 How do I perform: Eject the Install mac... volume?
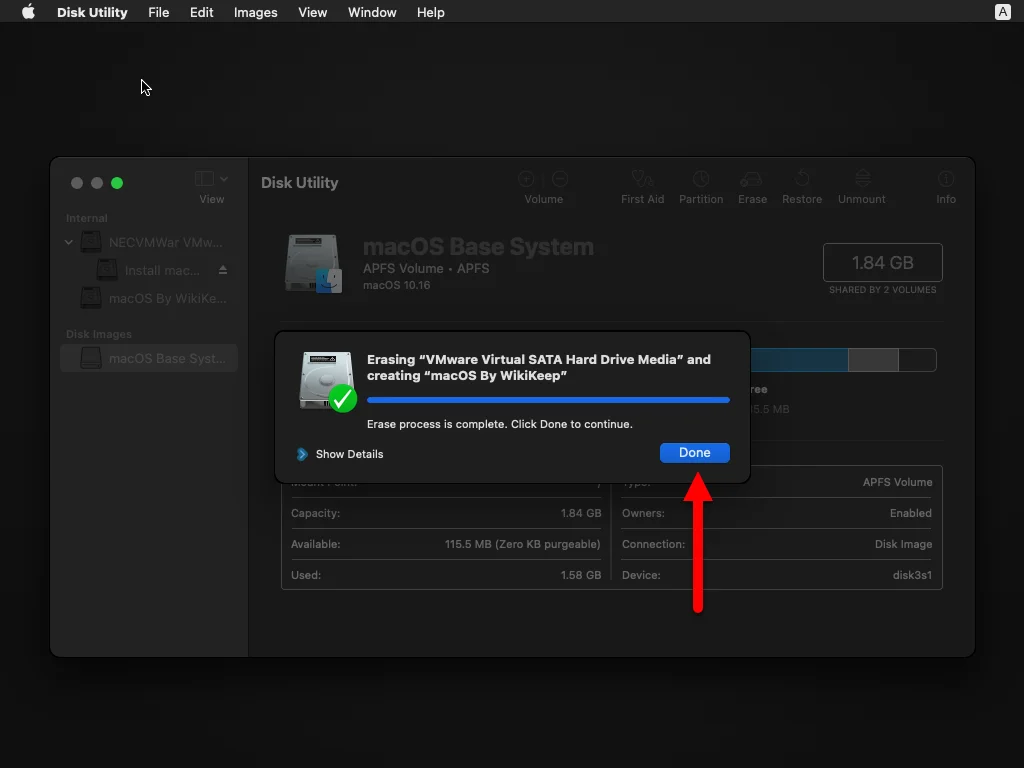223,270
